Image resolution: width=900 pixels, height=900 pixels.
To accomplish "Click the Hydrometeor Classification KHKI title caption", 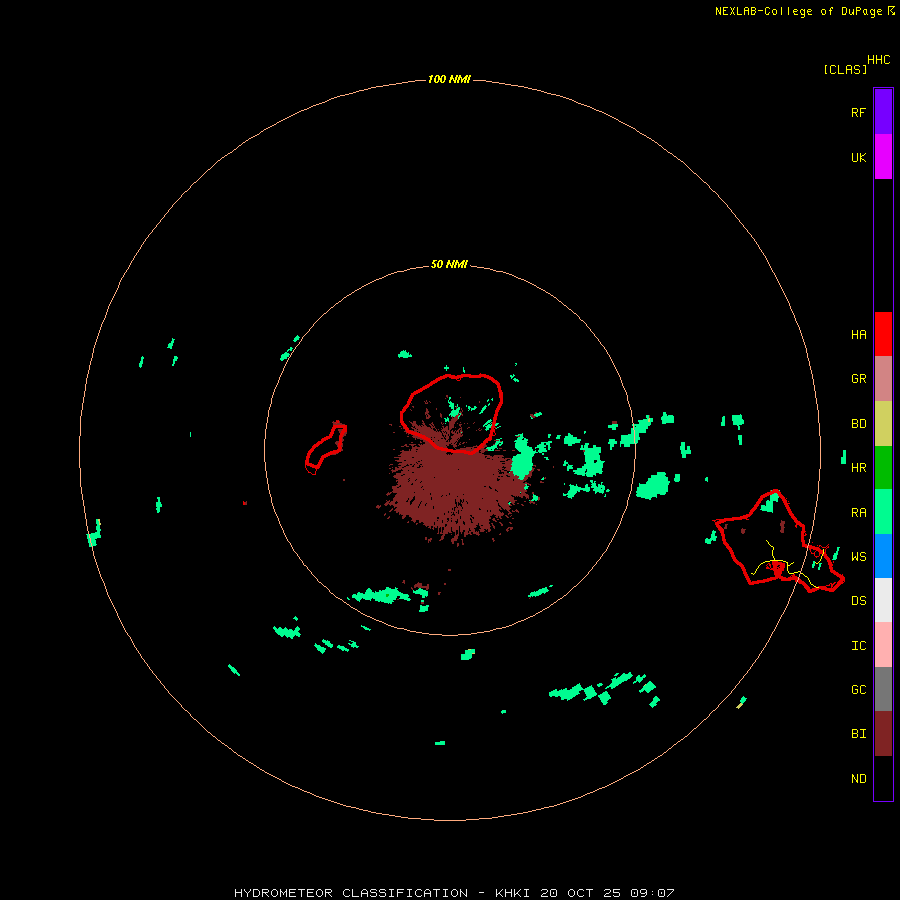I will click(x=454, y=893).
